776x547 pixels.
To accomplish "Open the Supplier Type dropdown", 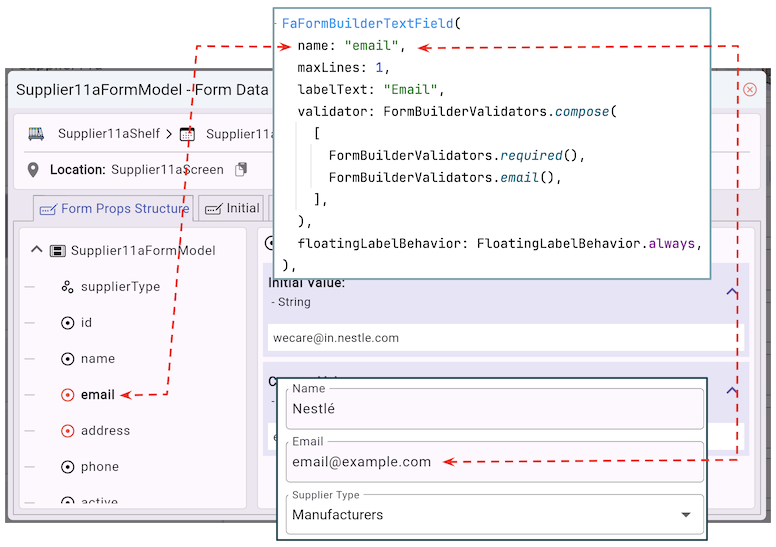I will pos(685,515).
